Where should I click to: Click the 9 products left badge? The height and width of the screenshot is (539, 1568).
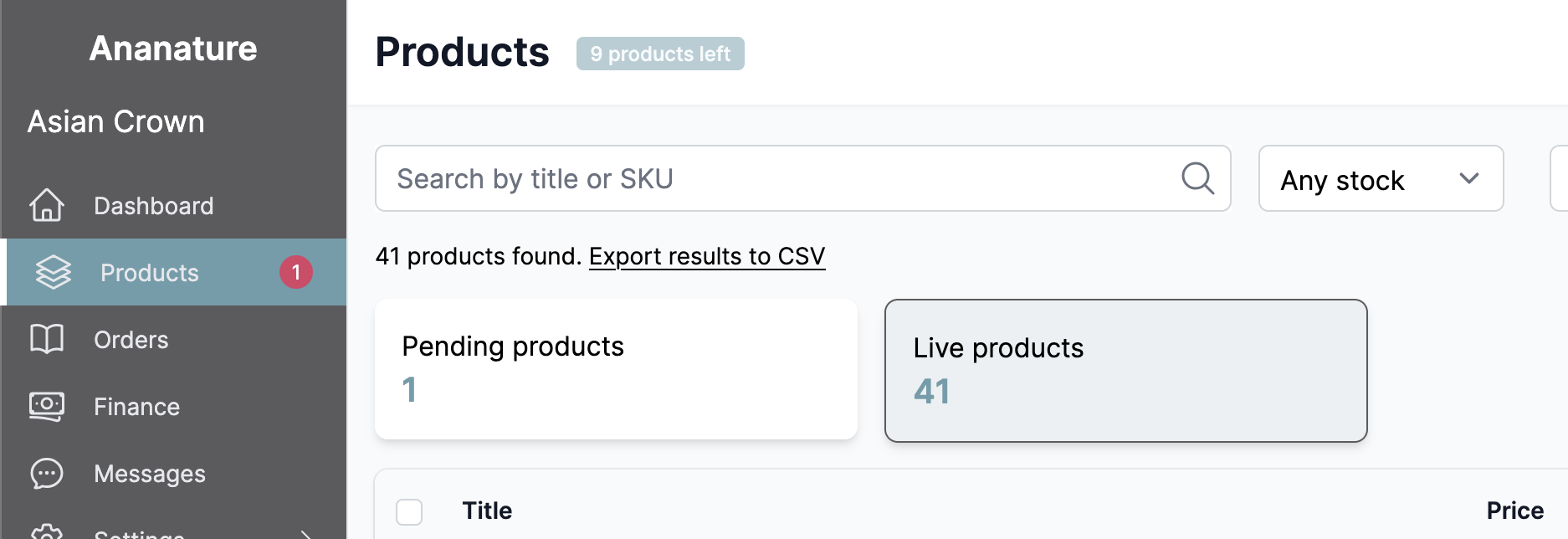tap(660, 54)
